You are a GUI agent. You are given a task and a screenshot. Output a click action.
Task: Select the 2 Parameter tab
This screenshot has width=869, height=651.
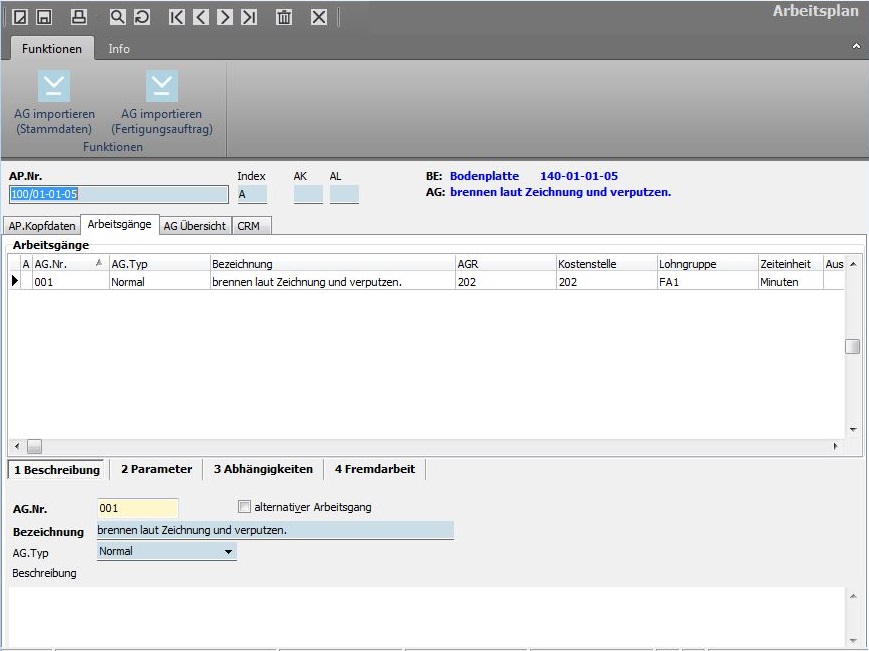pyautogui.click(x=156, y=469)
